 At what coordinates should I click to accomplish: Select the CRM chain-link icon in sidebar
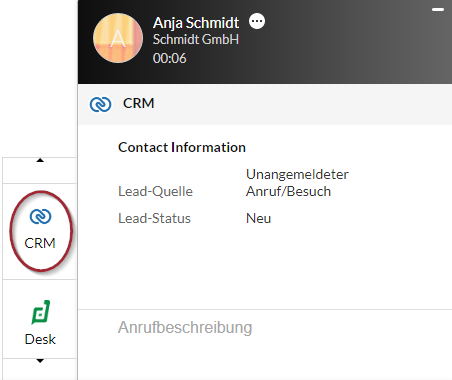[x=40, y=217]
